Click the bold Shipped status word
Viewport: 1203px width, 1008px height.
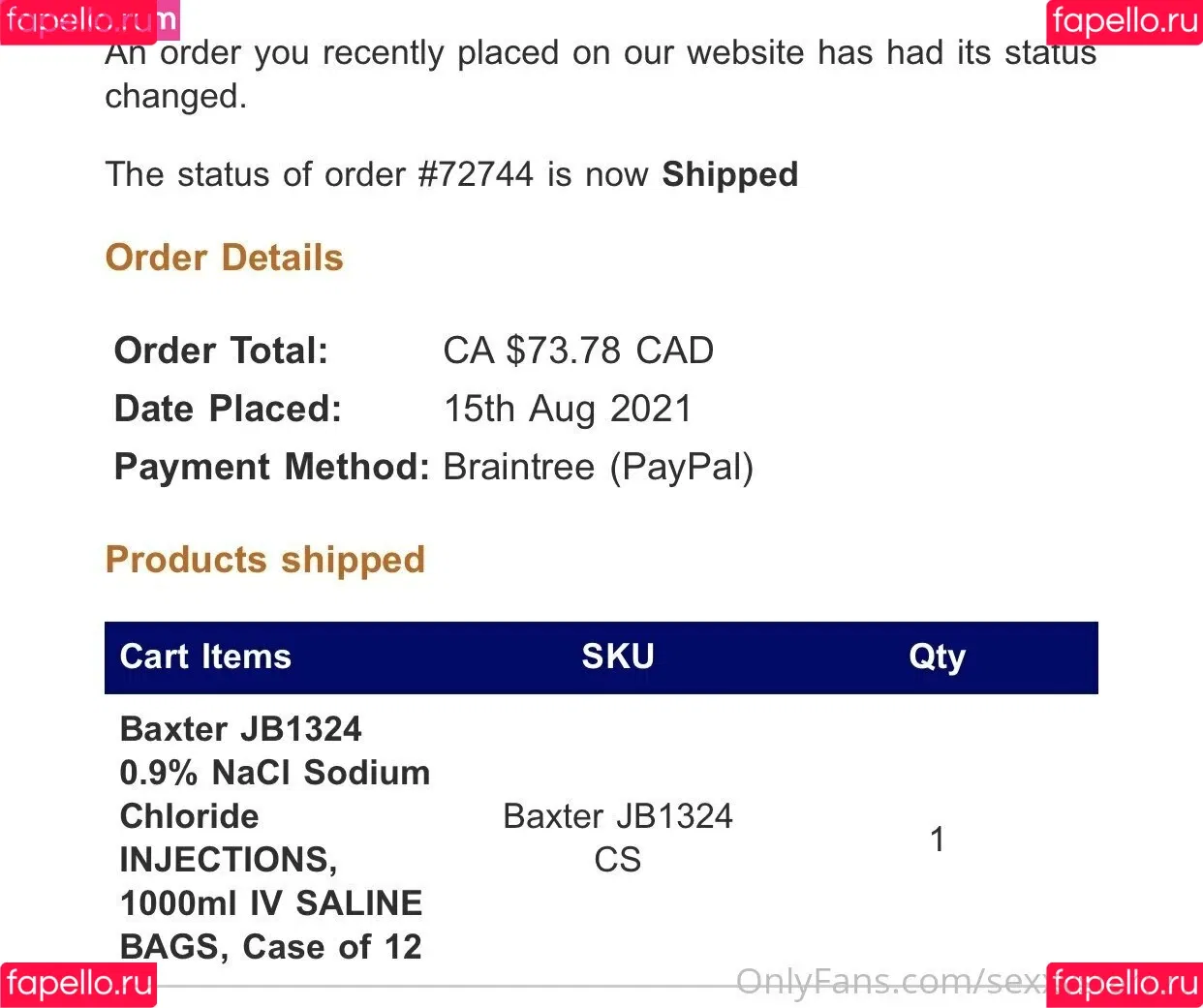pos(730,174)
